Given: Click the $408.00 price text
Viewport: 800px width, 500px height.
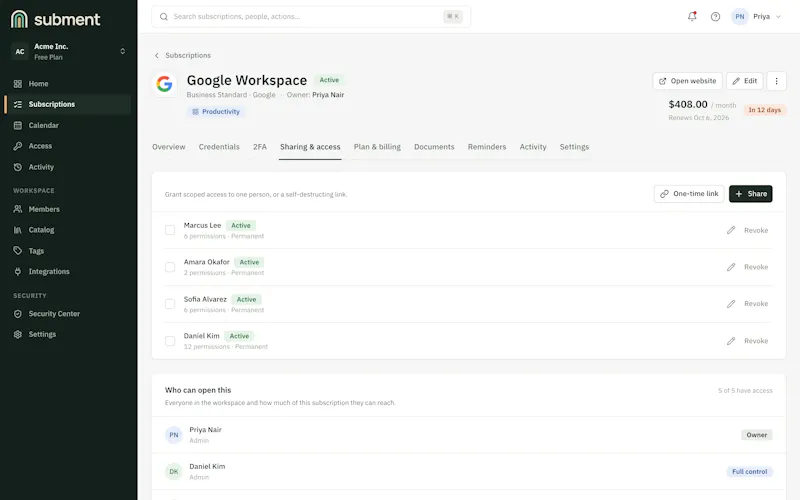Looking at the screenshot, I should click(x=688, y=105).
